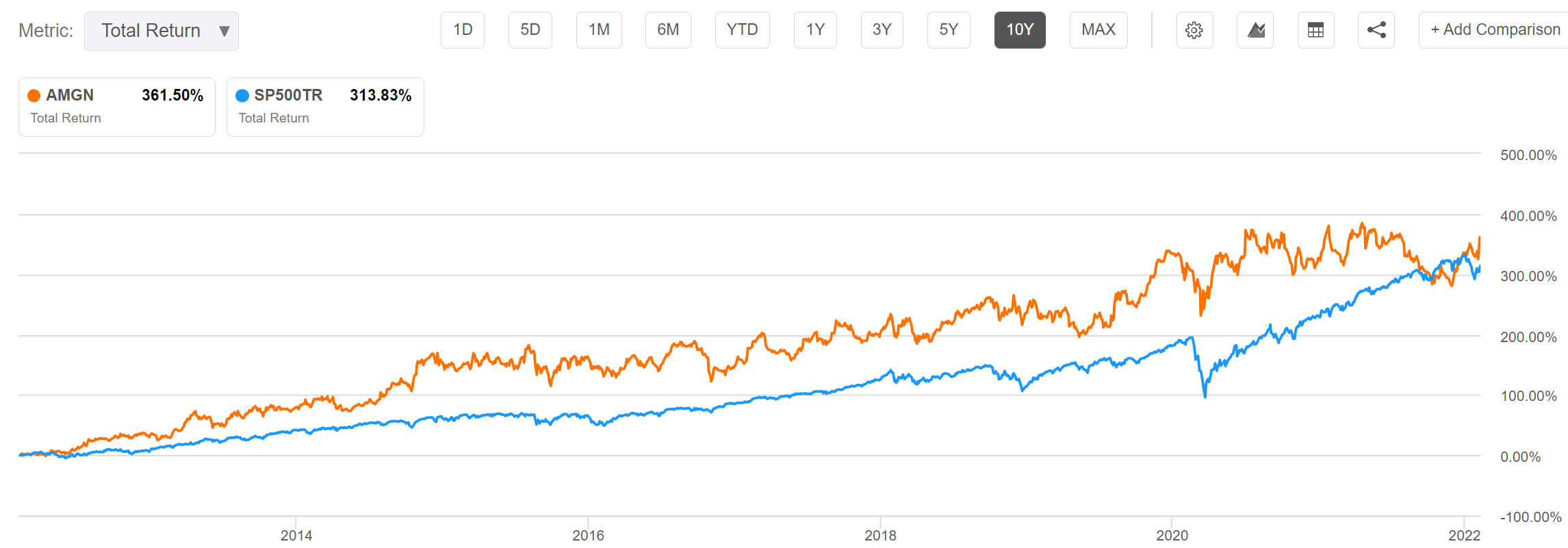Image resolution: width=1568 pixels, height=548 pixels.
Task: Click the 300.00% y-axis label
Action: (1528, 276)
